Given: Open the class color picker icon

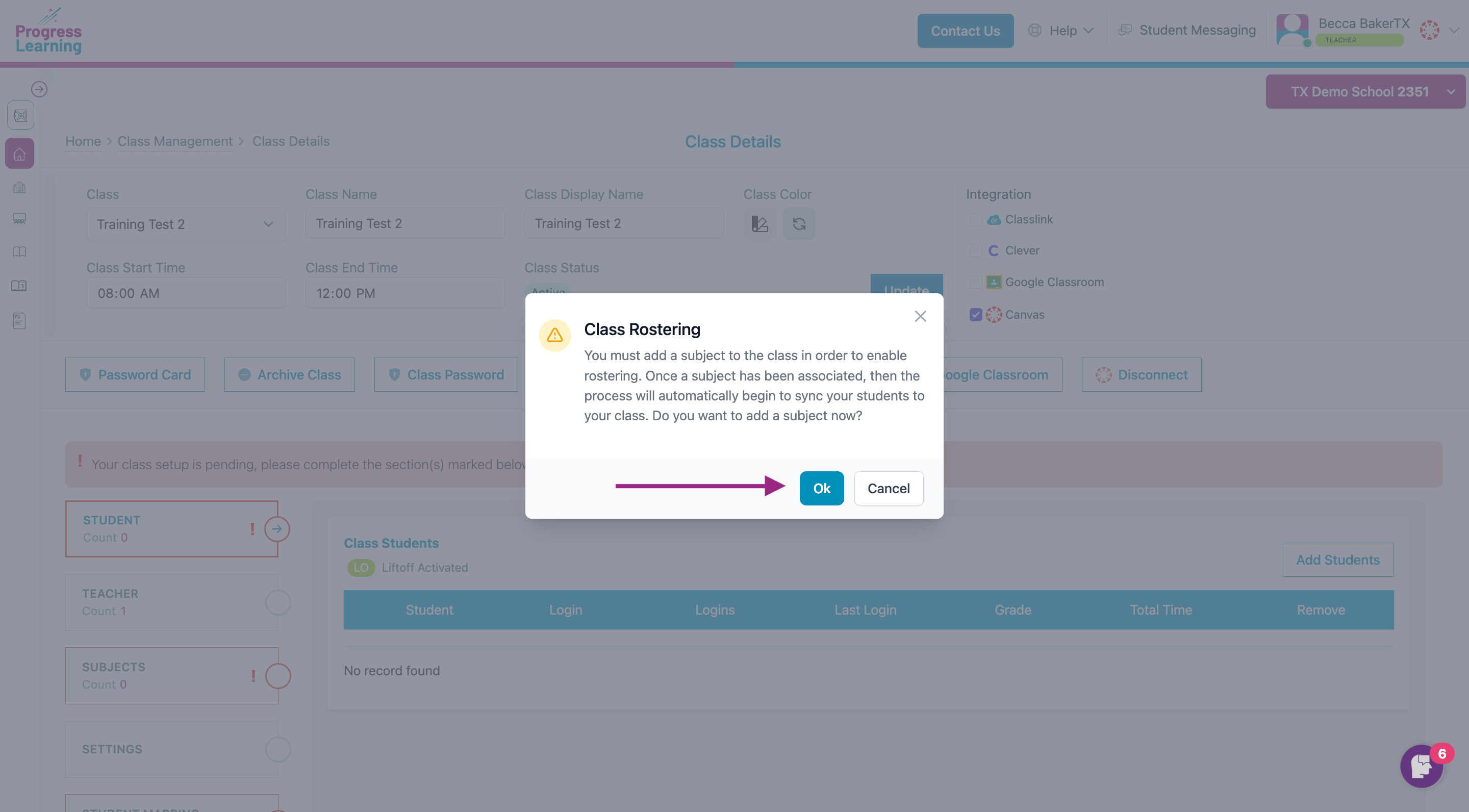Looking at the screenshot, I should click(759, 223).
